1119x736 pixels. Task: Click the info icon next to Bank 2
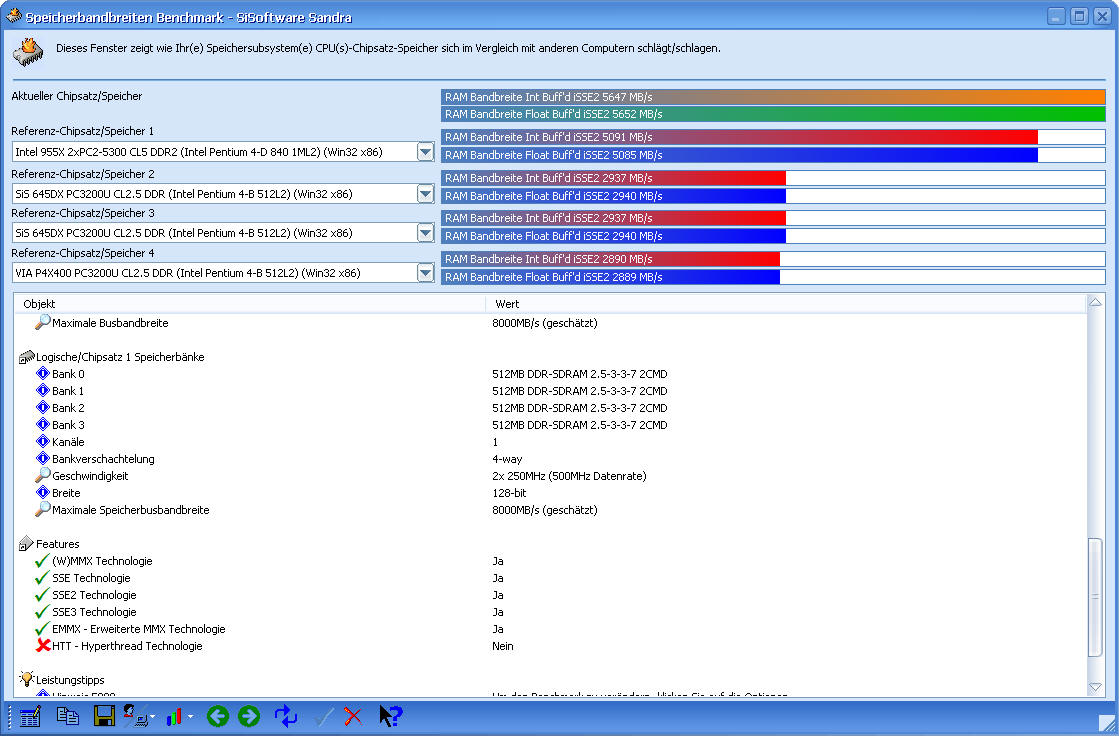pyautogui.click(x=43, y=408)
